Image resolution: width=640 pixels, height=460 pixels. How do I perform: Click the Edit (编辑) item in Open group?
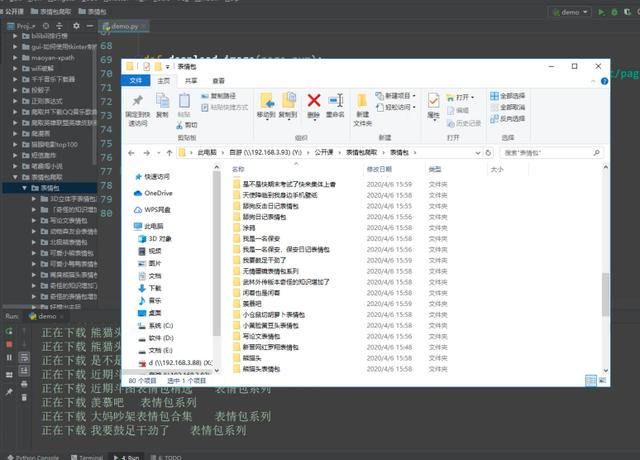point(458,111)
